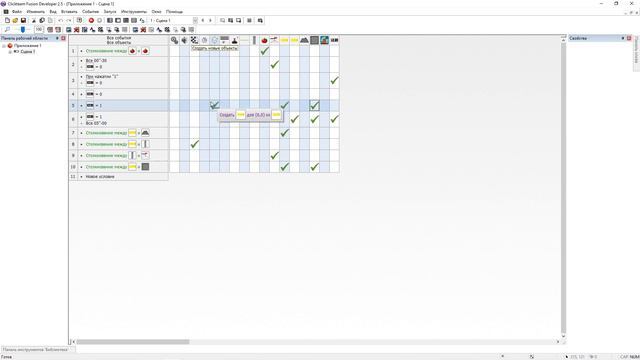Viewport: 640px width, 360px height.
Task: Expand the 'Сцена 1' tree node
Action: click(x=10, y=52)
